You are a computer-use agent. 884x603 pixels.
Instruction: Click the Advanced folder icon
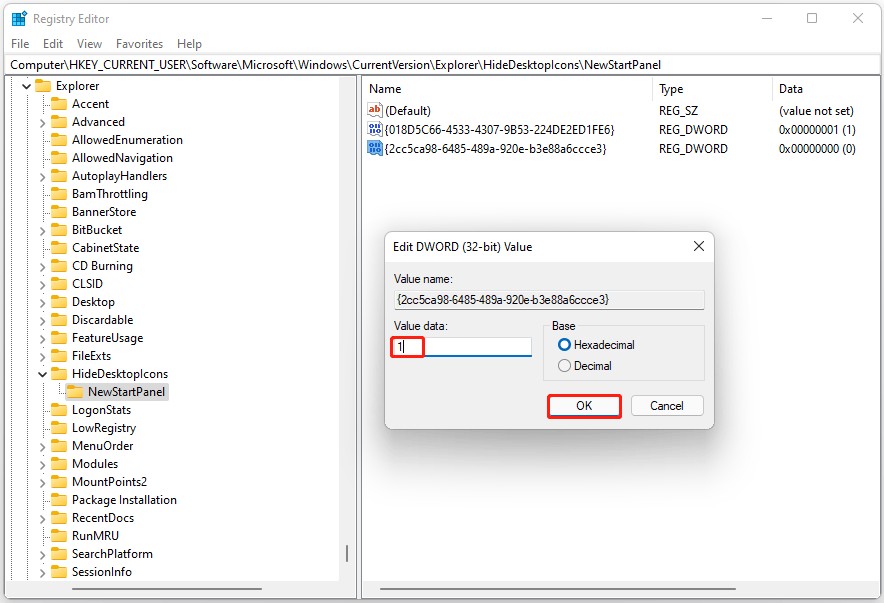(59, 122)
